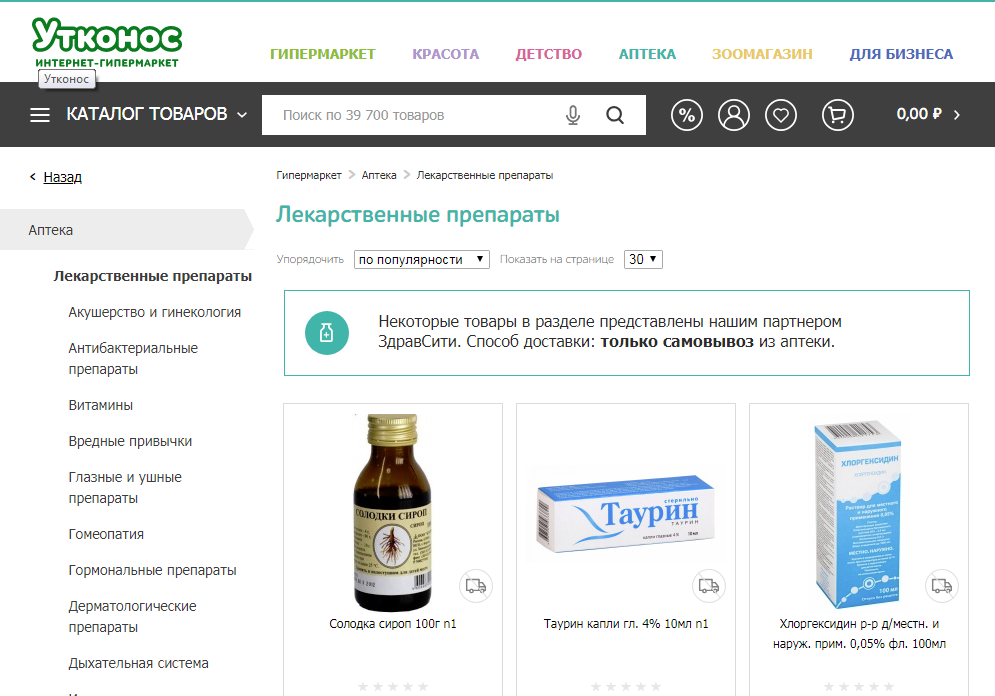This screenshot has width=995, height=696.
Task: Open Акушерство и гинекология category
Action: pos(155,312)
